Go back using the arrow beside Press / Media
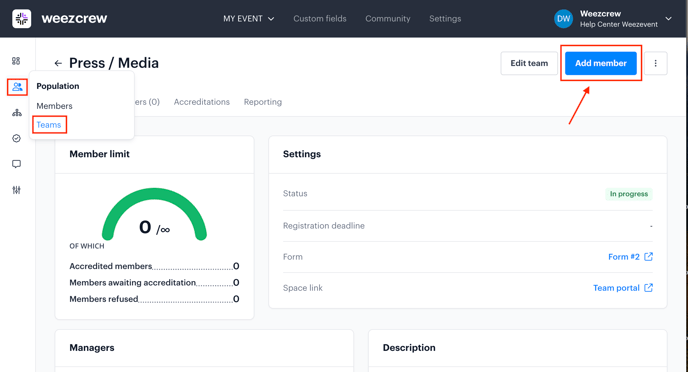688x372 pixels. pyautogui.click(x=58, y=63)
